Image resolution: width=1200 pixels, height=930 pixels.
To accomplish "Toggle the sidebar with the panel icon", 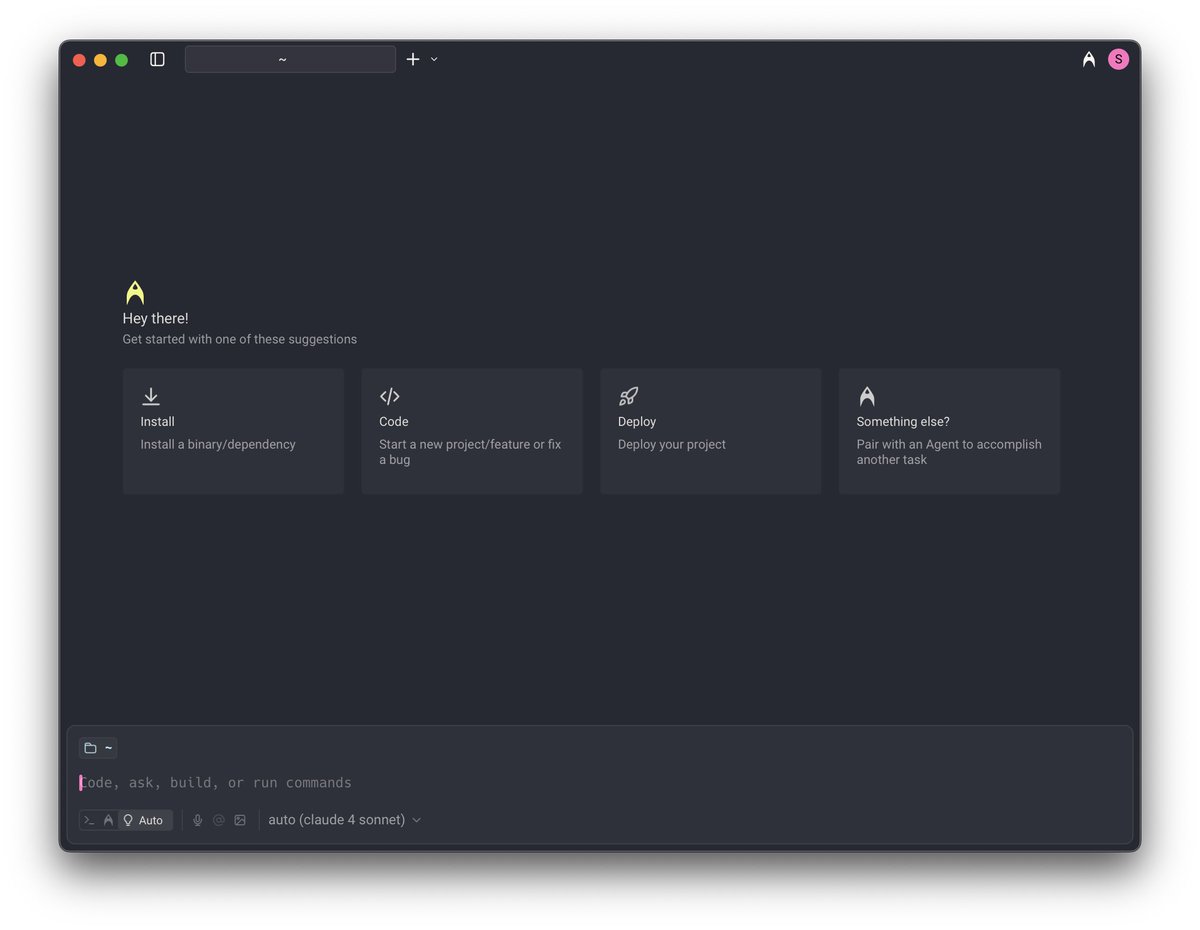I will [157, 59].
